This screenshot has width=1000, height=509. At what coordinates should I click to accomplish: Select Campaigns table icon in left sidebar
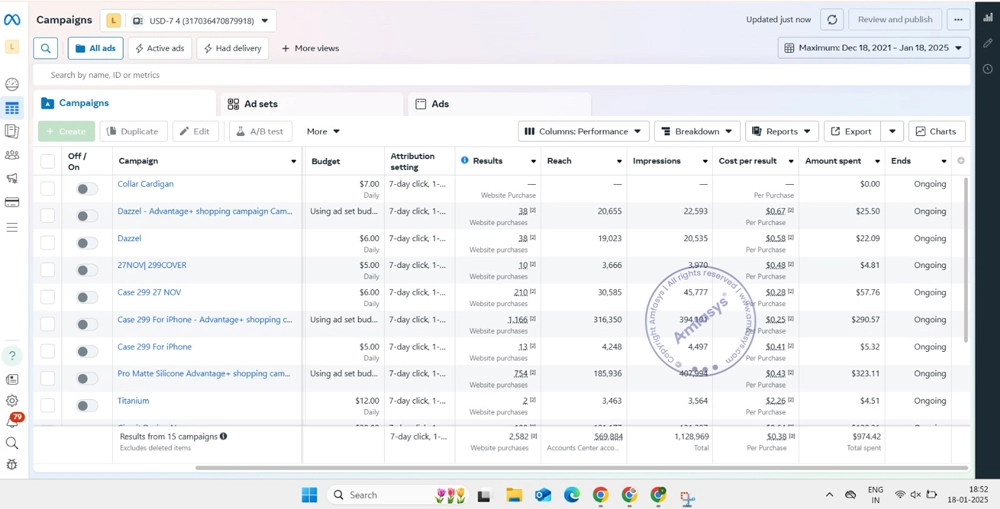click(11, 108)
